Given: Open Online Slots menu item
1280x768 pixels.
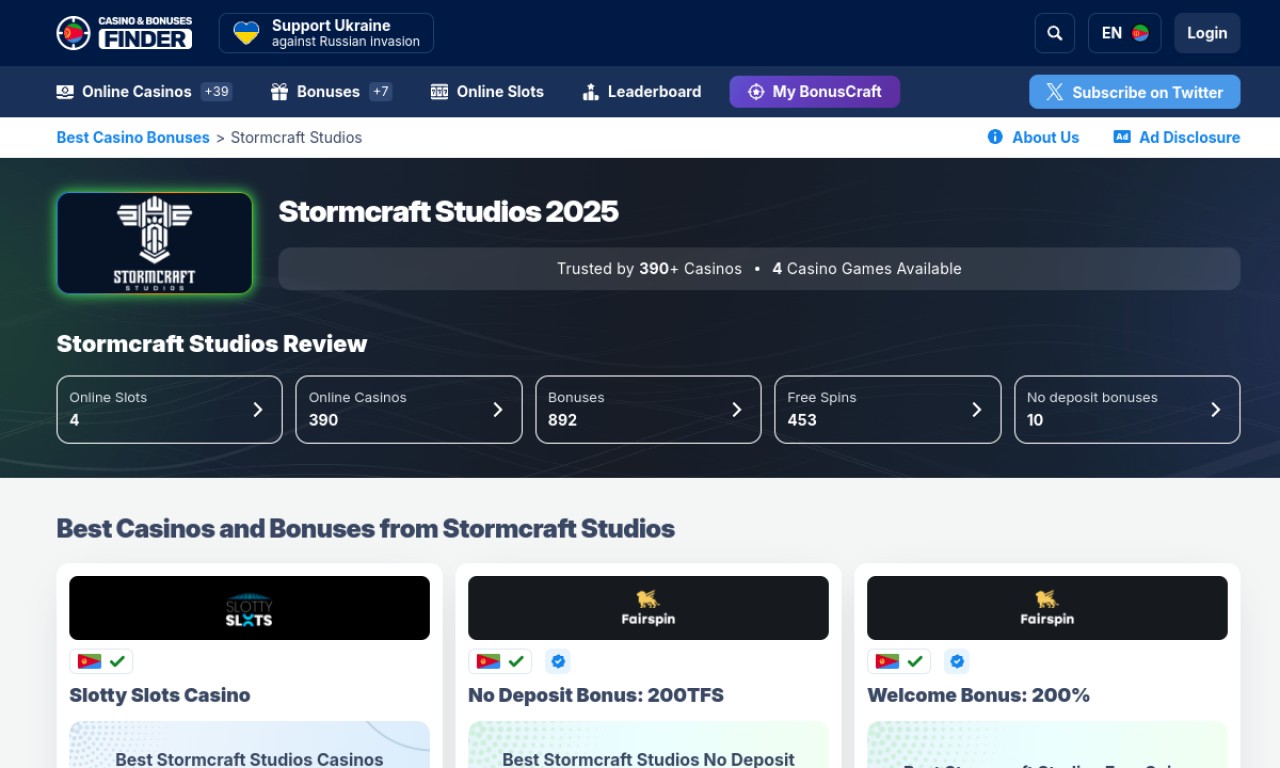Looking at the screenshot, I should point(487,92).
